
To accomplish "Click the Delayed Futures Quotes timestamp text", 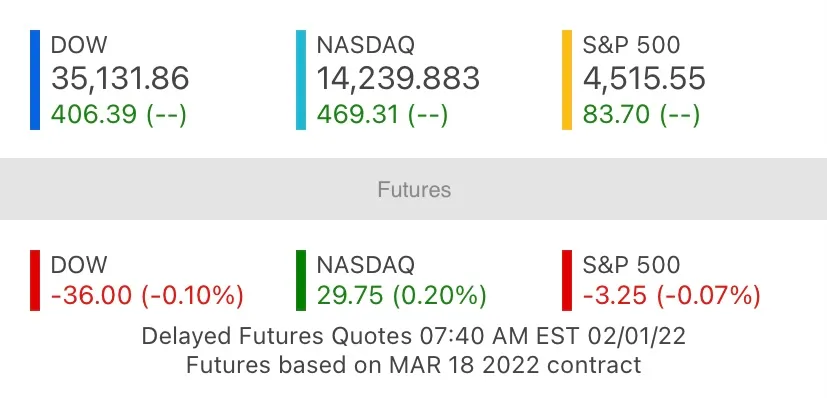I will 414,336.
